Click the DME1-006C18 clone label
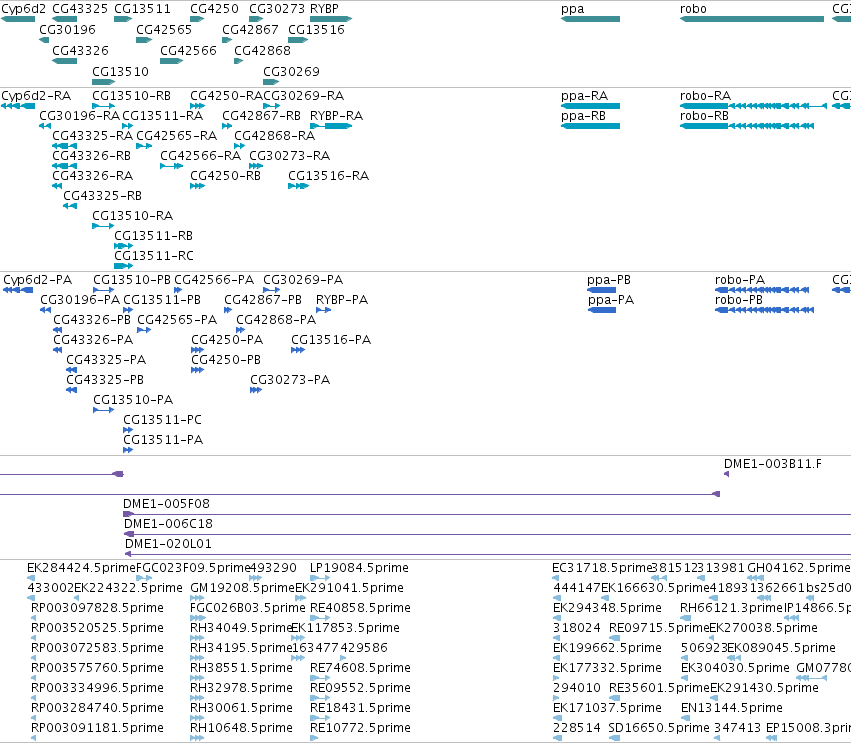Screen dimensions: 851x743 point(168,524)
